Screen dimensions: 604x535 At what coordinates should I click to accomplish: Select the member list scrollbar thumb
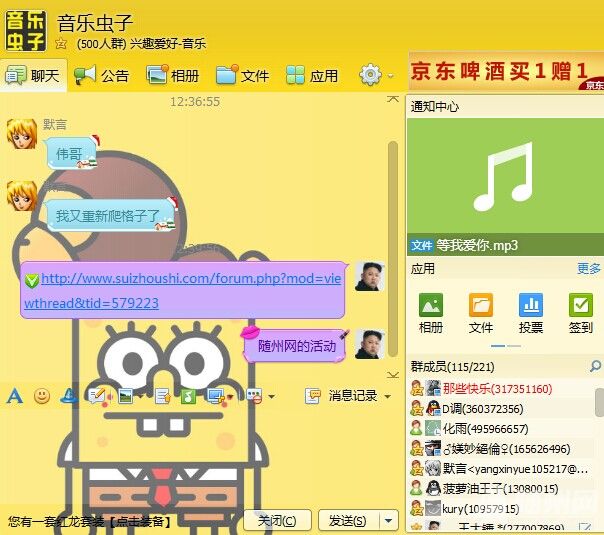click(599, 402)
